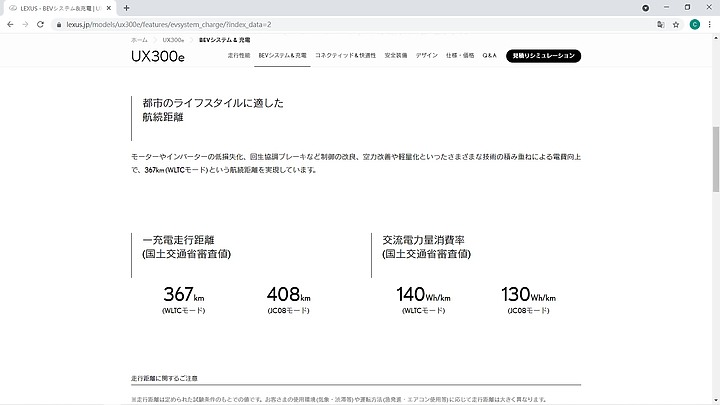Open the ホーム breadcrumb link

[x=139, y=40]
